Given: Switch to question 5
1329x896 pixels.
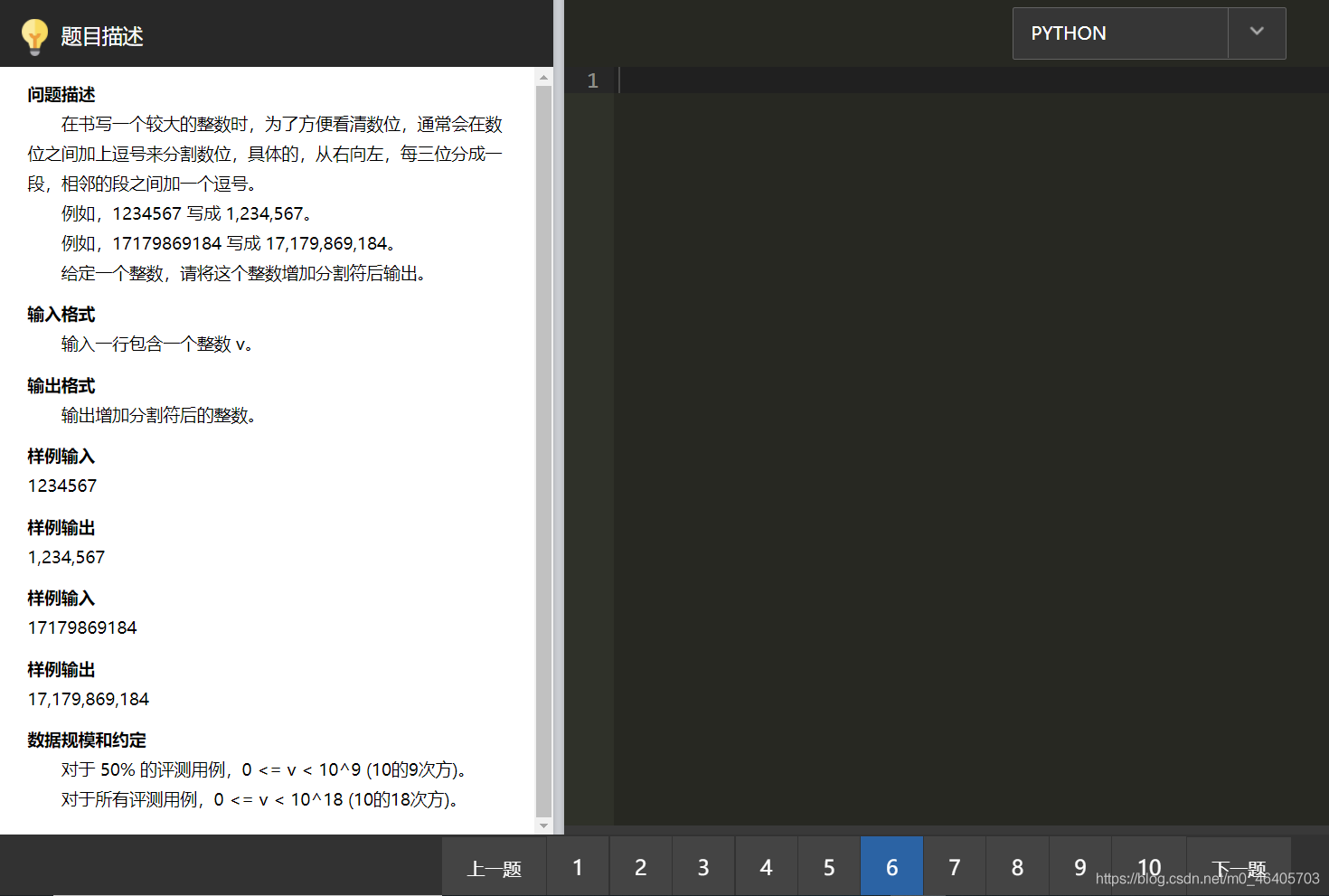Looking at the screenshot, I should (x=829, y=868).
